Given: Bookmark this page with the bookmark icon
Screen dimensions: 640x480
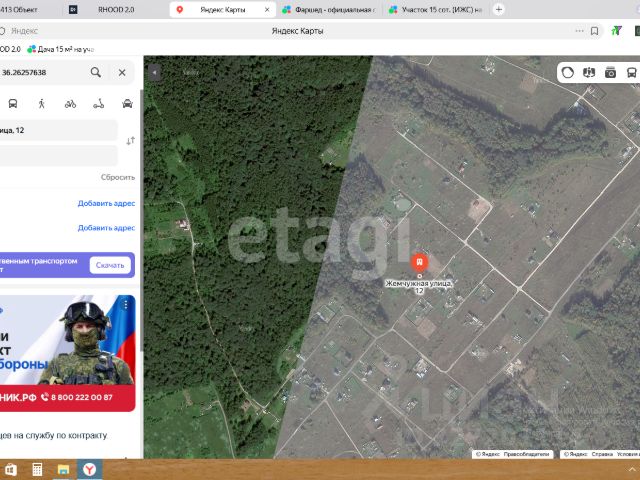Looking at the screenshot, I should 595,31.
